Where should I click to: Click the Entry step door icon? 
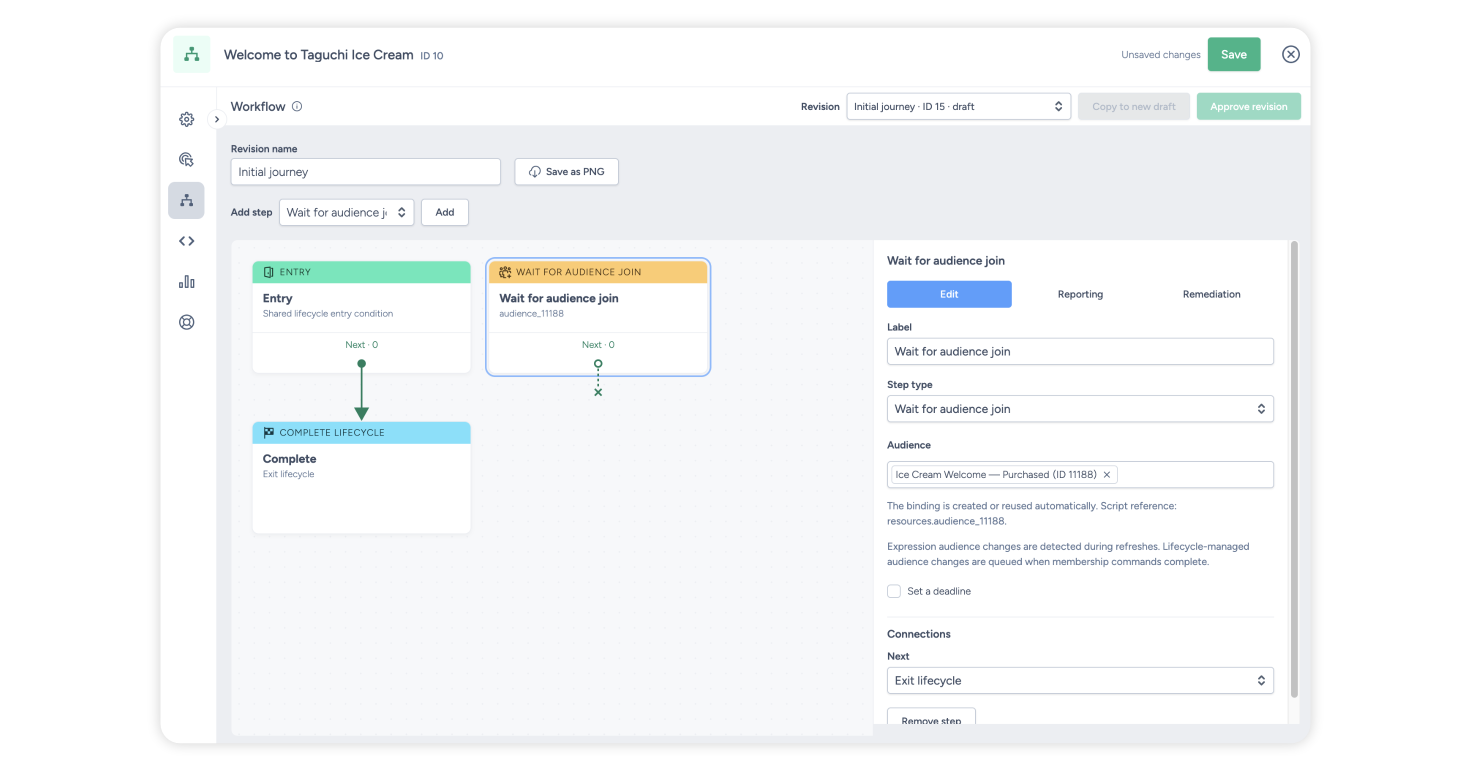[x=268, y=272]
